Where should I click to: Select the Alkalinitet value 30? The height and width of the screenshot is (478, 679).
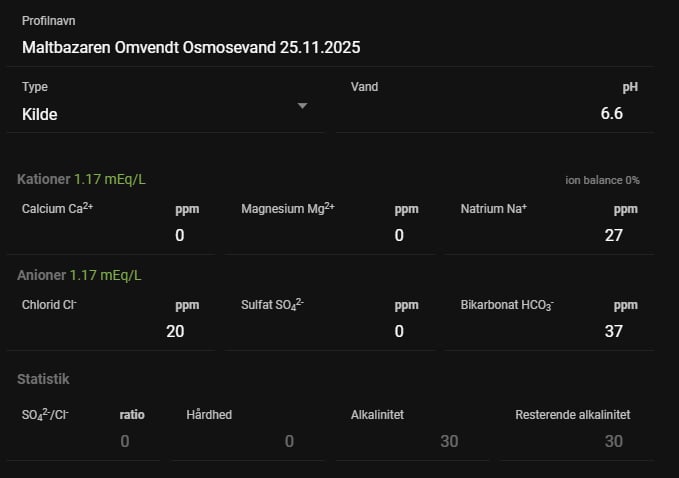[449, 441]
